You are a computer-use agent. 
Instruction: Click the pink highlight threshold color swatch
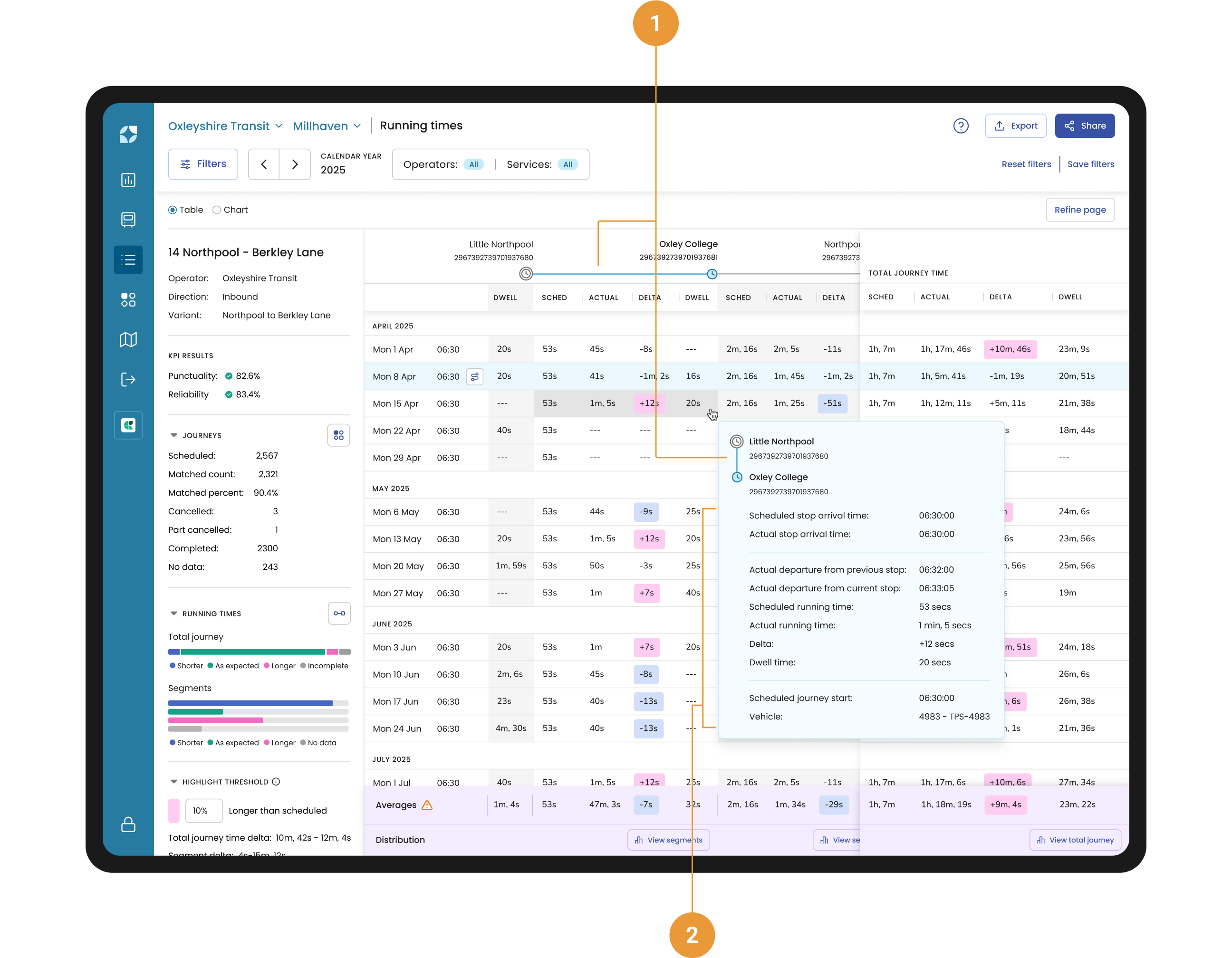click(x=174, y=810)
